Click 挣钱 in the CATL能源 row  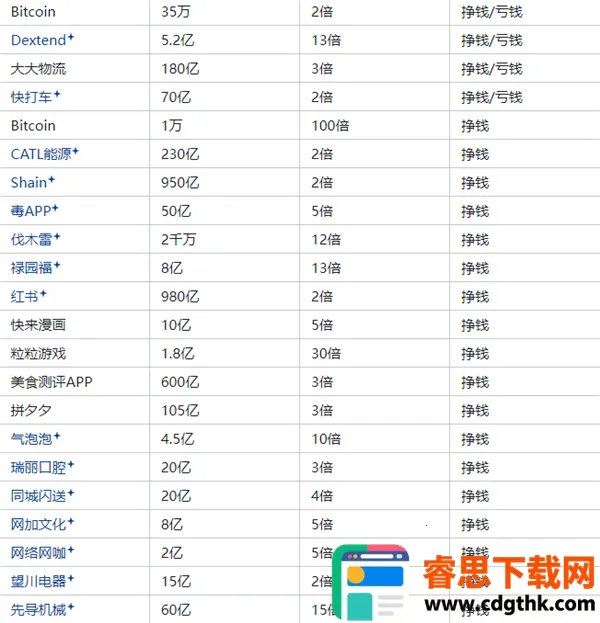pos(475,154)
